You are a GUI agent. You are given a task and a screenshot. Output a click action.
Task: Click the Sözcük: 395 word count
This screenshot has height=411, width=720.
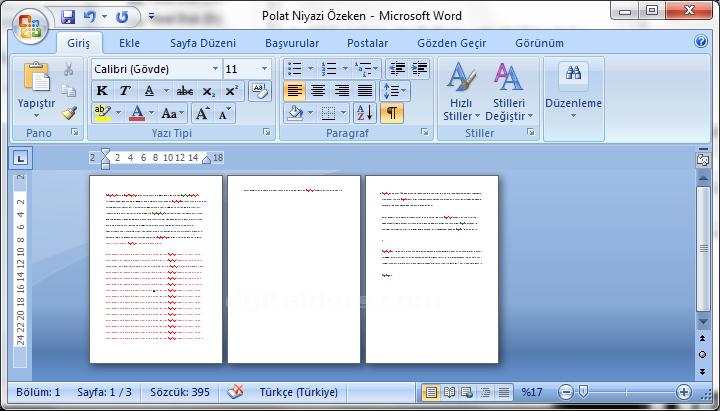(x=180, y=392)
